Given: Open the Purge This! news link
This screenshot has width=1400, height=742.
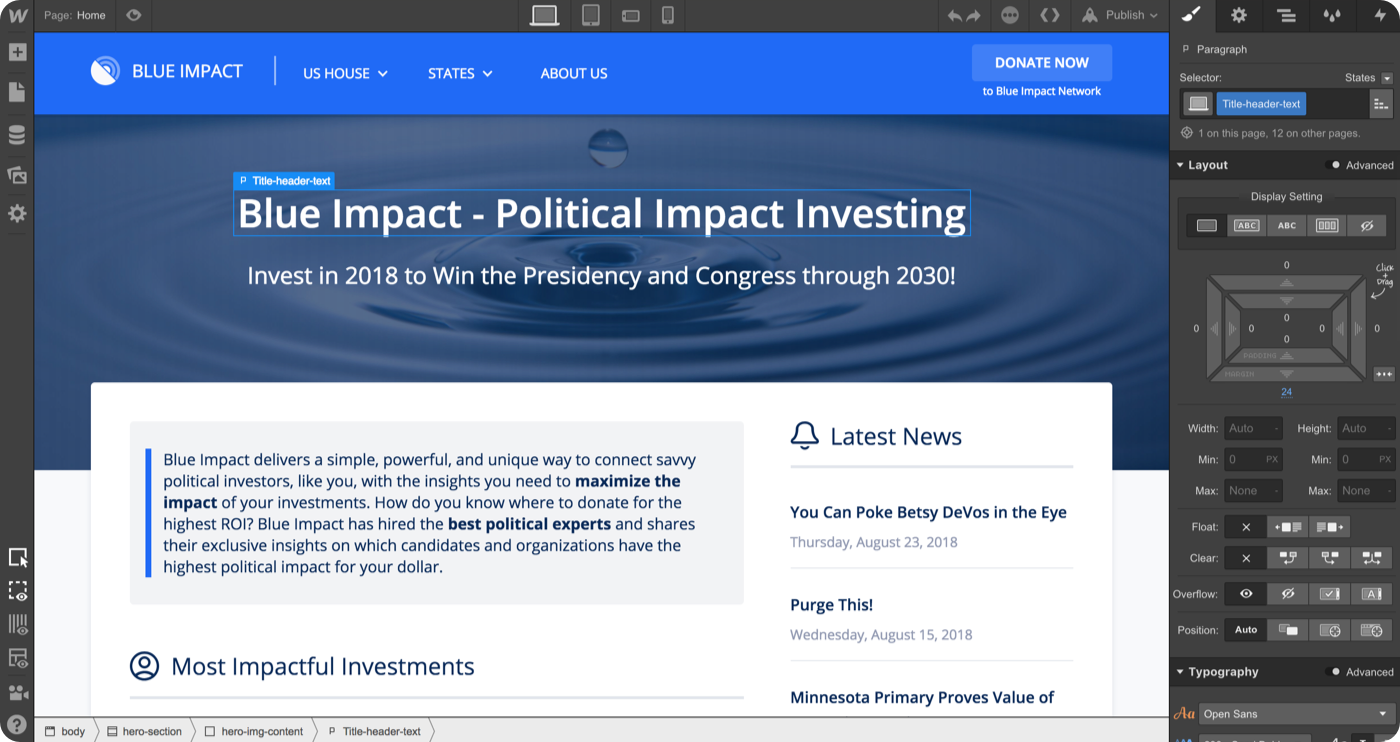Looking at the screenshot, I should coord(831,605).
